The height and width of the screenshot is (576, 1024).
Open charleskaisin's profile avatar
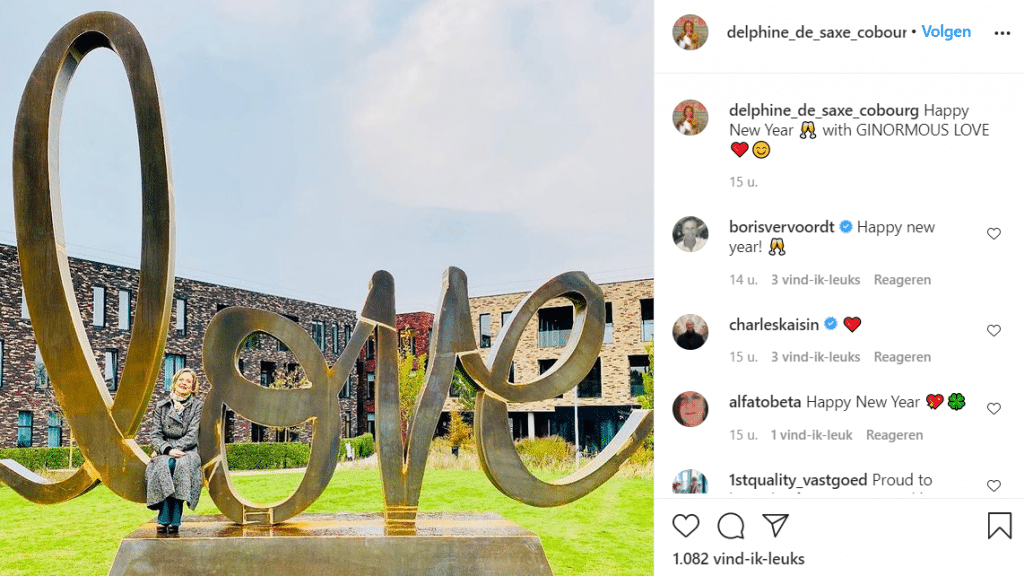click(x=690, y=332)
